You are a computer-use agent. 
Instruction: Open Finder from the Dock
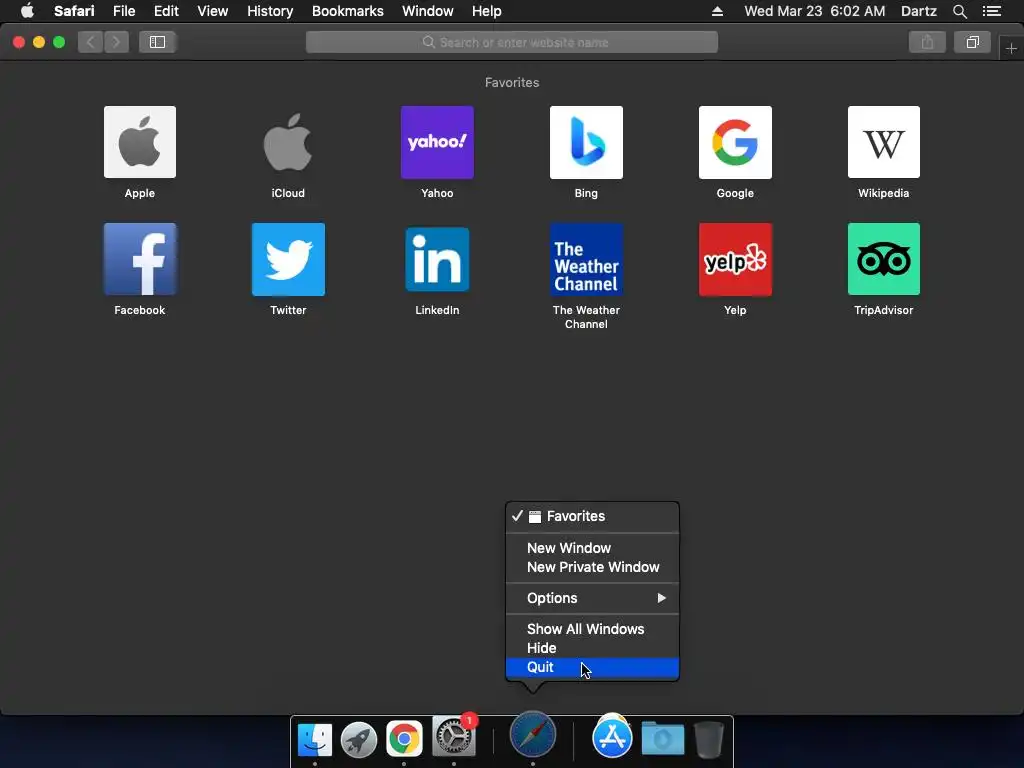315,739
